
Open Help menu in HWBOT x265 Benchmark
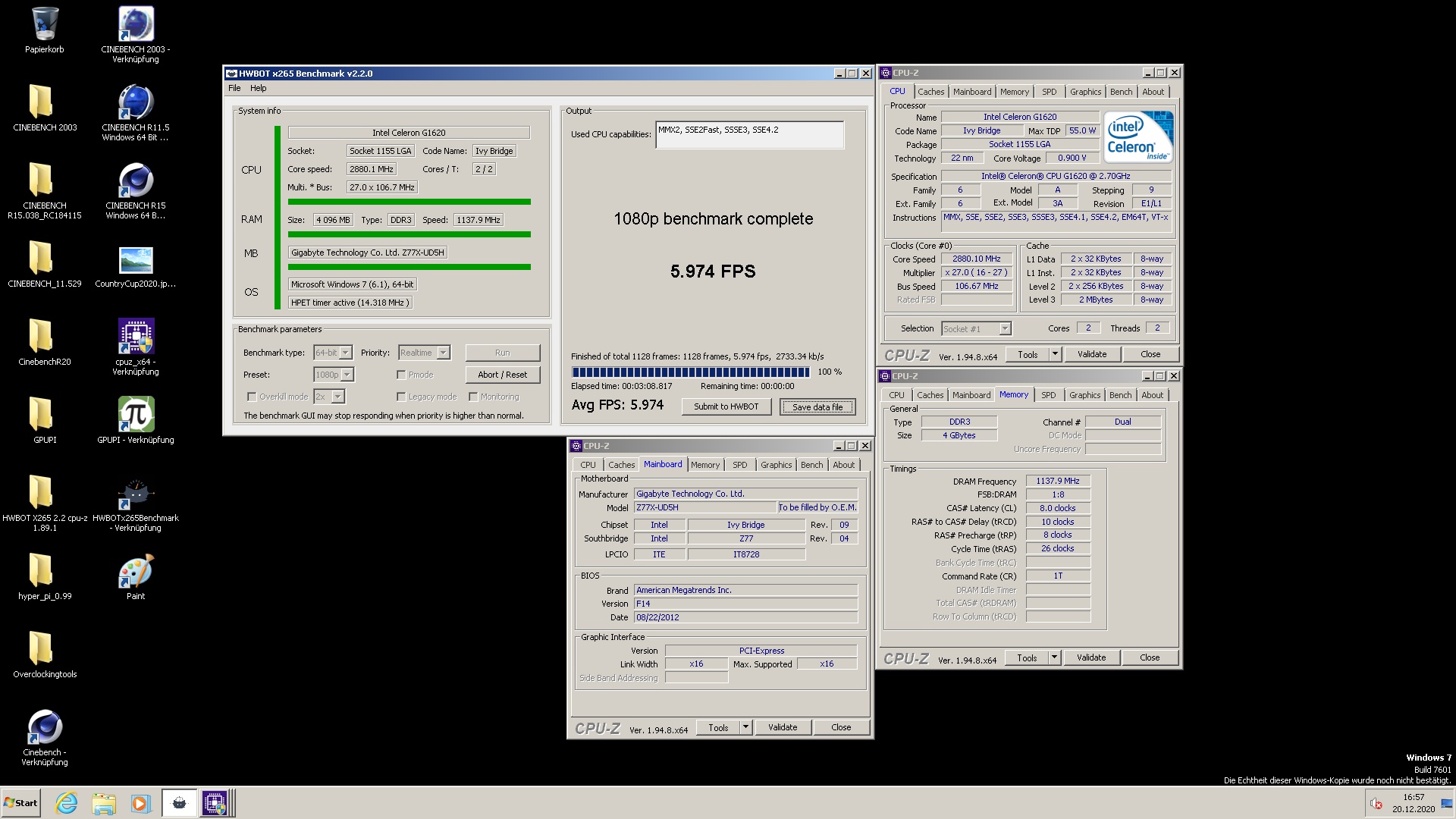click(x=259, y=88)
